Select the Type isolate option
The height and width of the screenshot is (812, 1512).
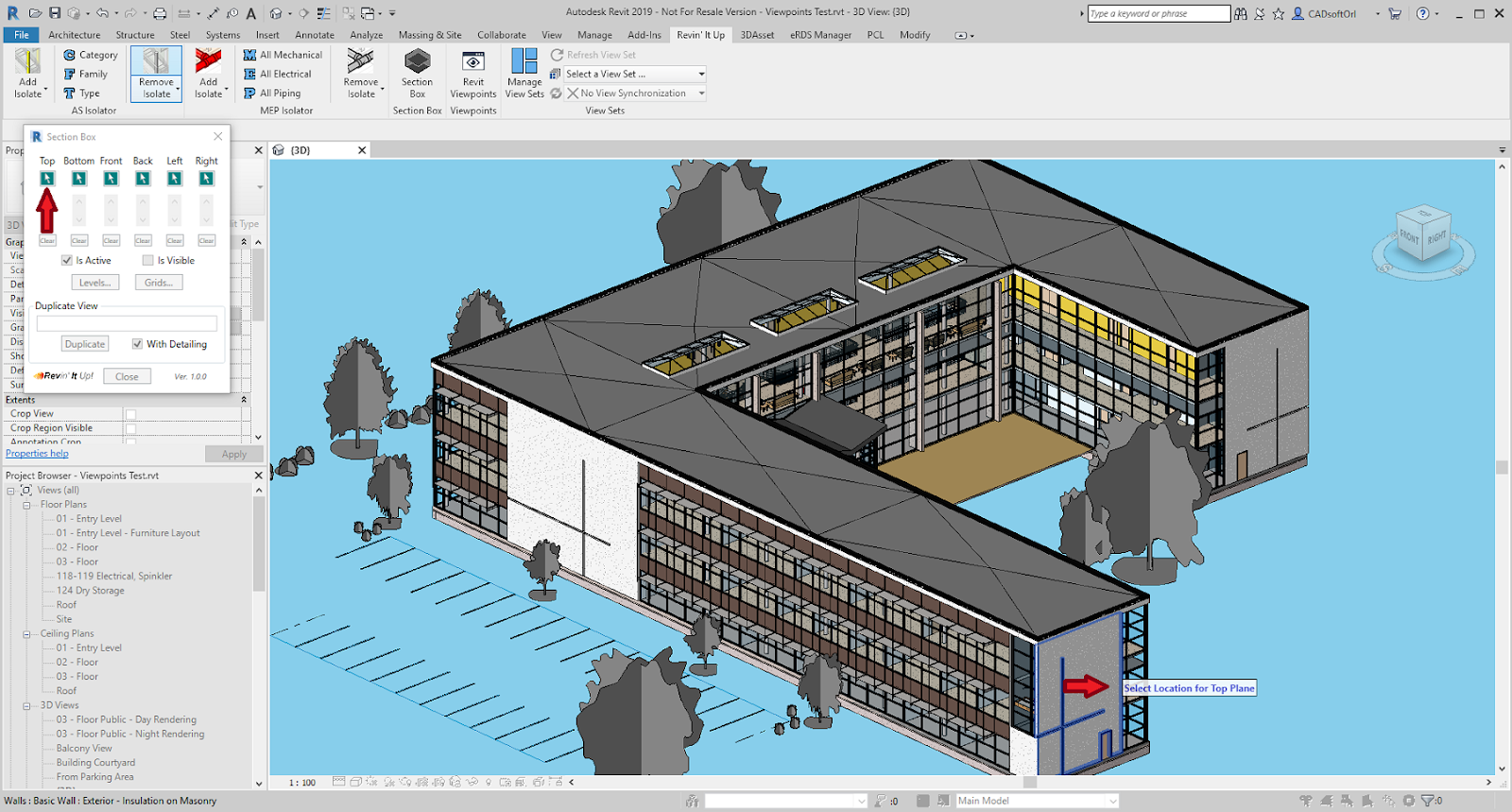[x=81, y=94]
